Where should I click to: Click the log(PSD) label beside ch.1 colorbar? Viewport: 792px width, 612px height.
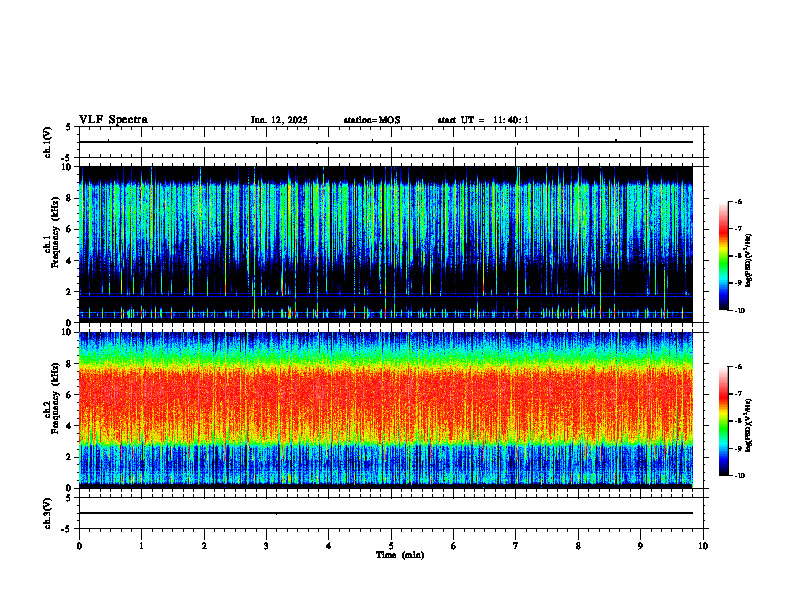pos(749,260)
